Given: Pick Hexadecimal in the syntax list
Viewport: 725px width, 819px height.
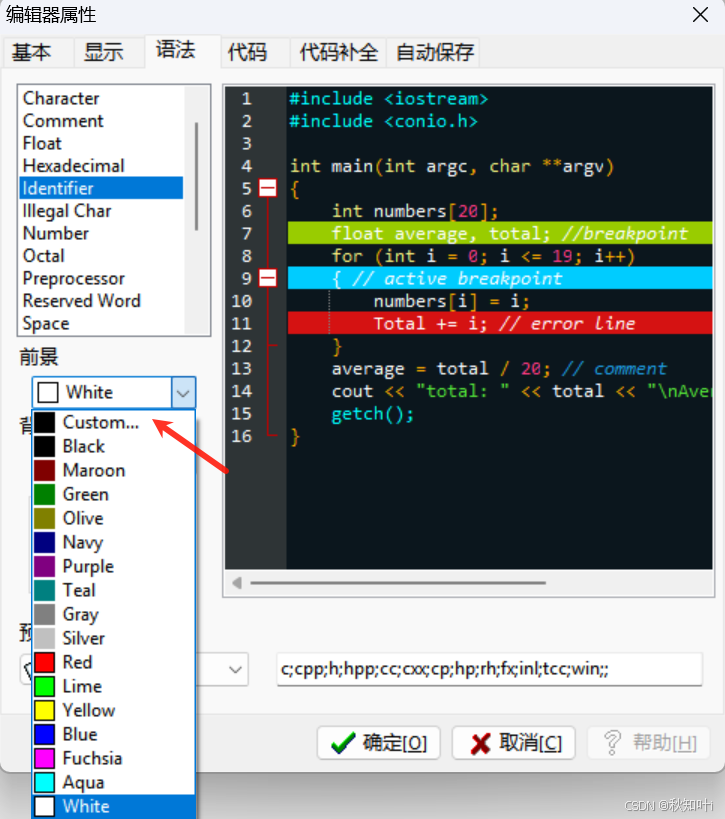Looking at the screenshot, I should (101, 166).
